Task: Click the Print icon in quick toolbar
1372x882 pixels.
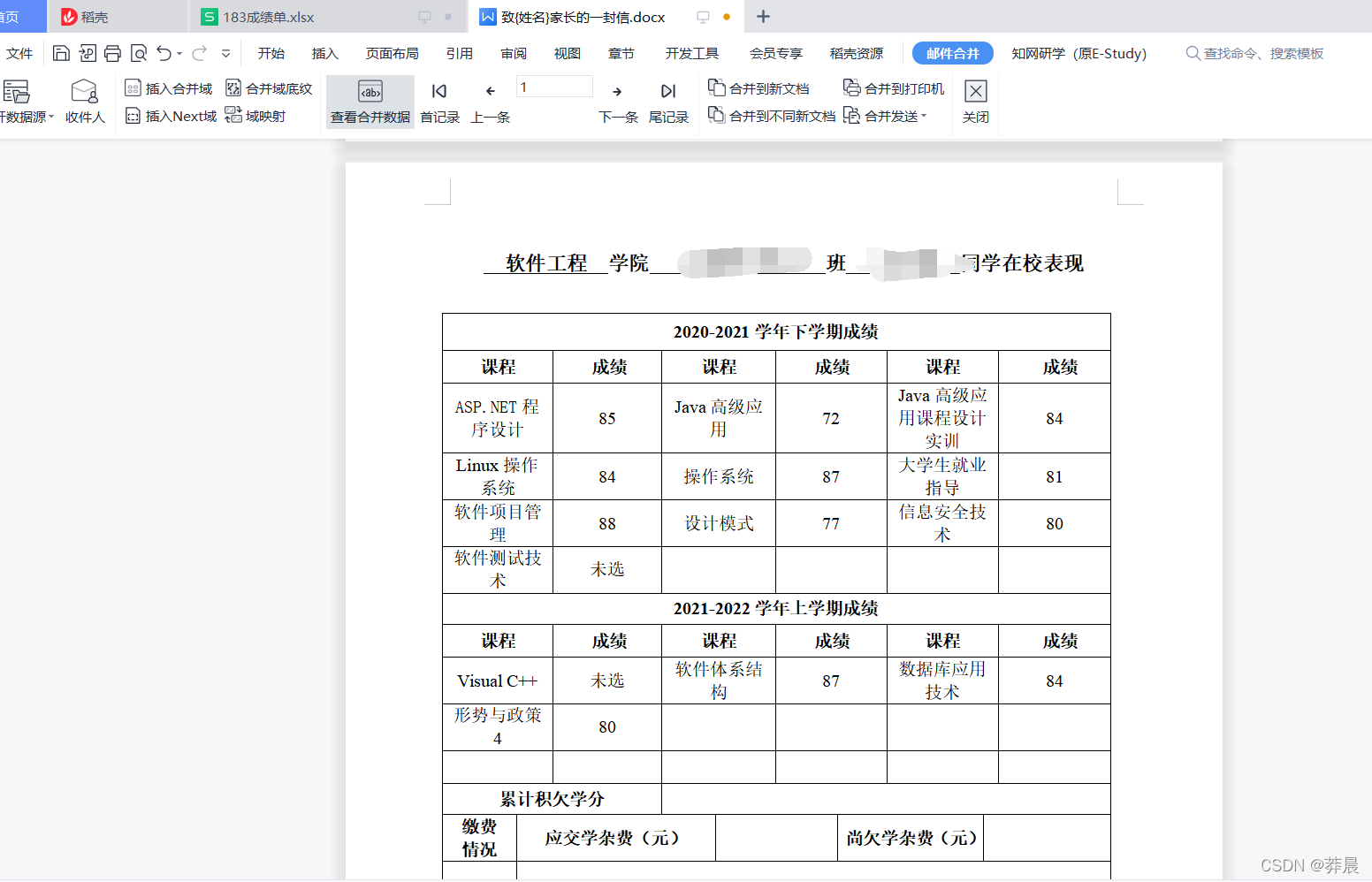Action: pos(112,53)
